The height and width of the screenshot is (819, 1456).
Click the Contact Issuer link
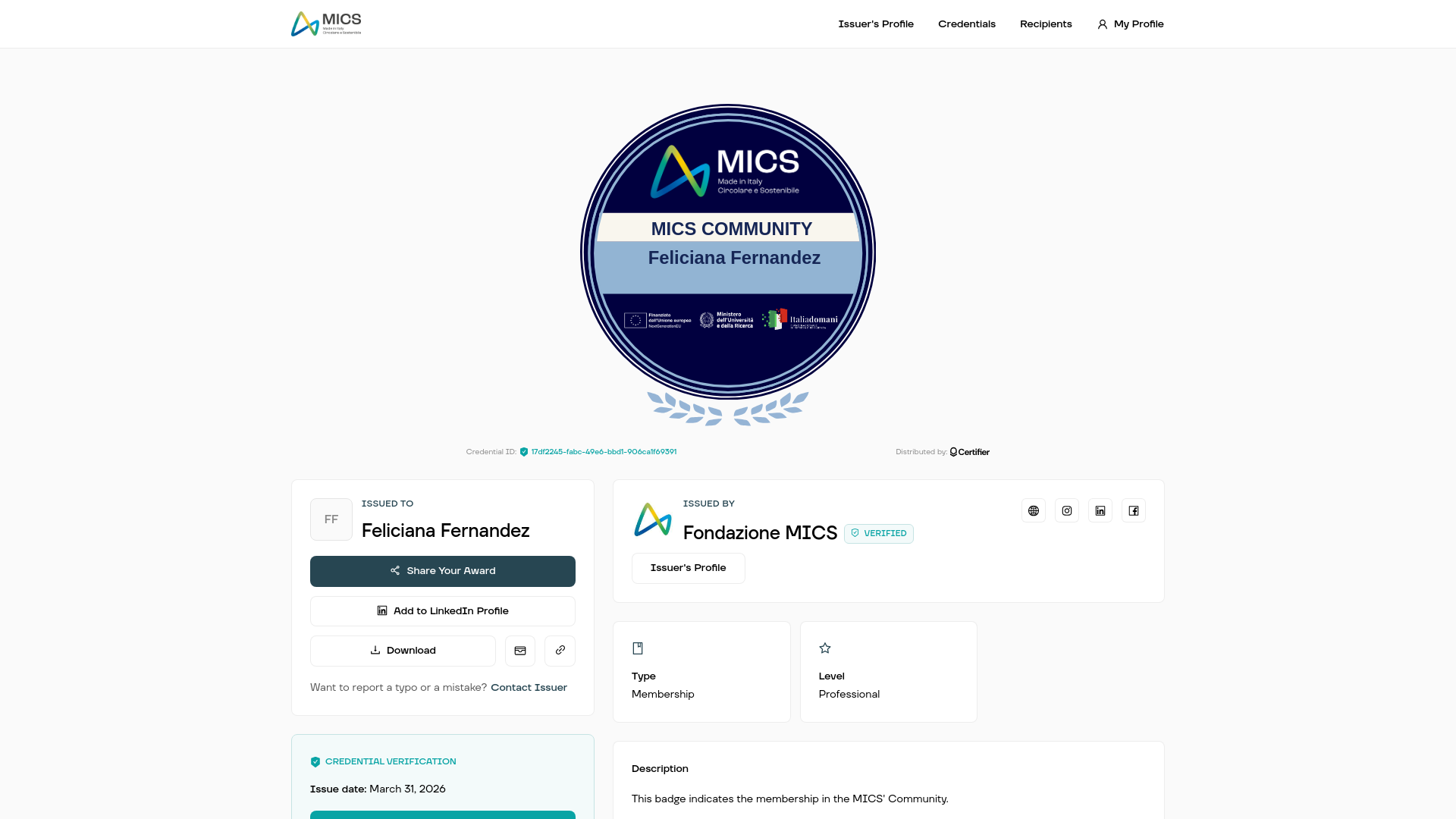click(529, 688)
